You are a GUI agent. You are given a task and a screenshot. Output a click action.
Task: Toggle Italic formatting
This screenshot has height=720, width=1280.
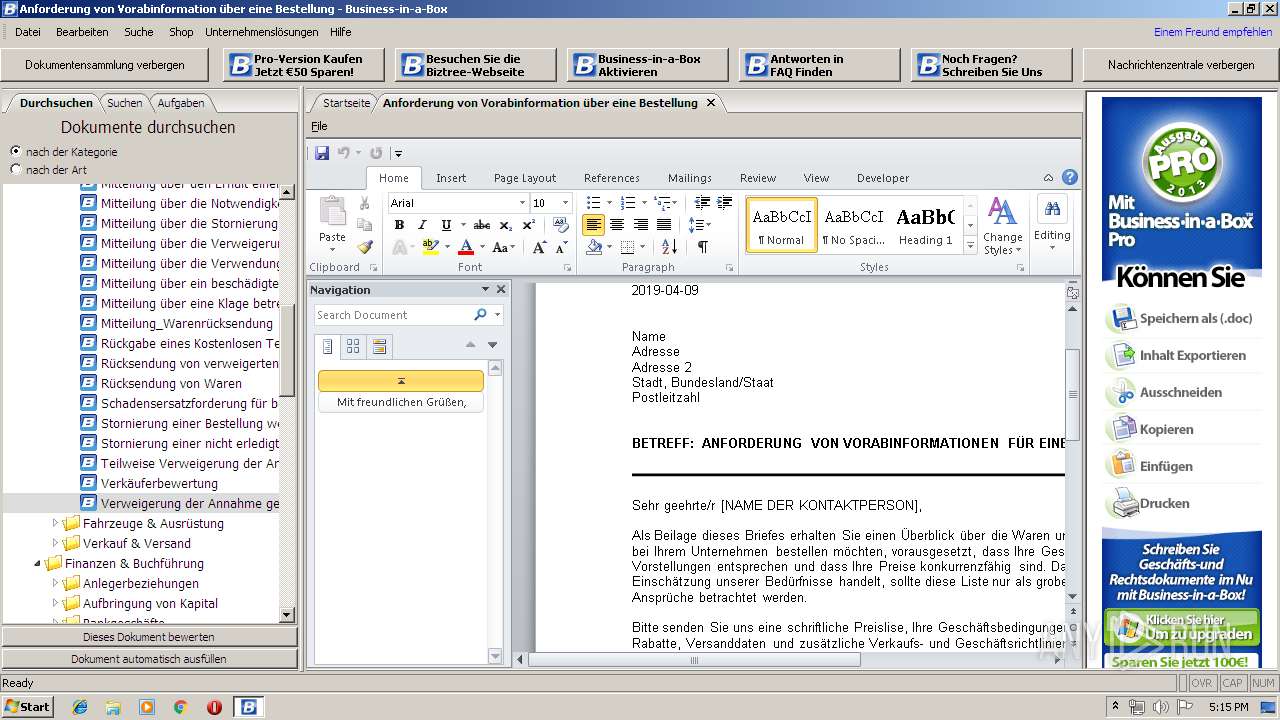click(x=422, y=225)
